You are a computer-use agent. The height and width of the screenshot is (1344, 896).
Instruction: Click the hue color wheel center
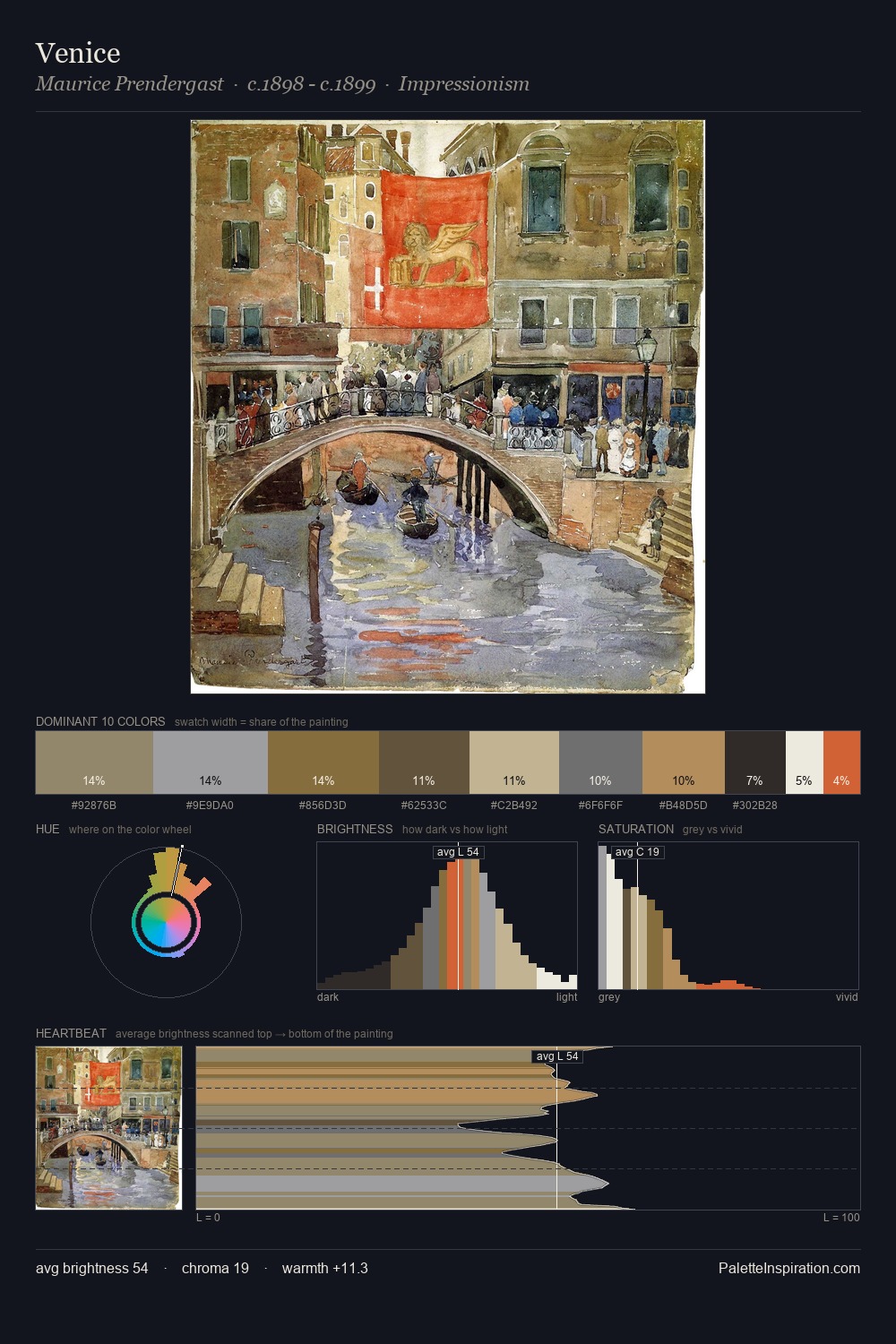pos(166,922)
